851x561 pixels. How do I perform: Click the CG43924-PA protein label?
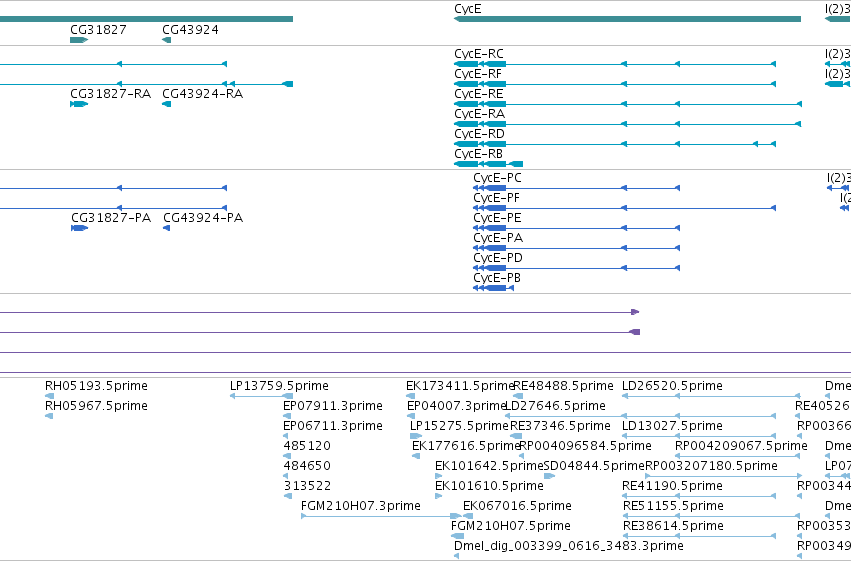(204, 218)
